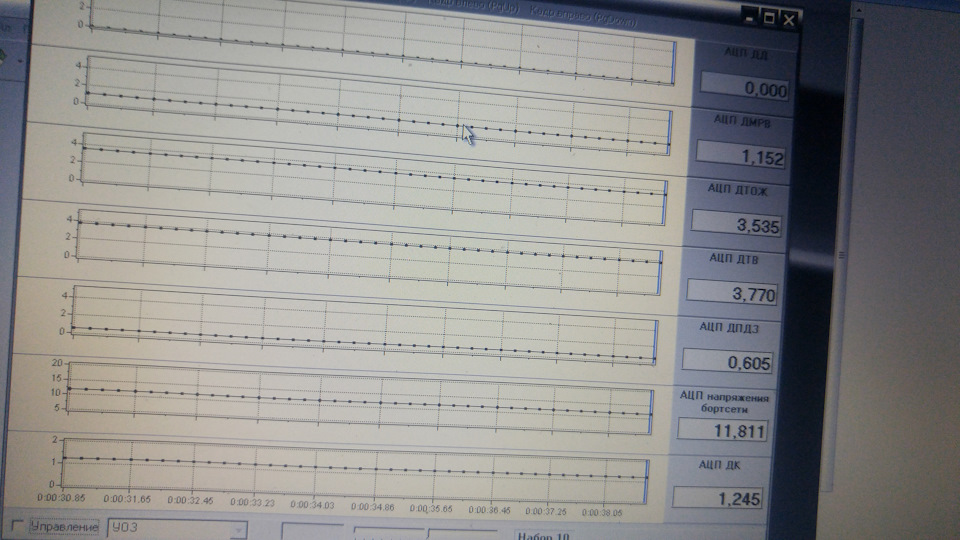
Task: Click the АЦП ДТВ label
Action: 733,259
